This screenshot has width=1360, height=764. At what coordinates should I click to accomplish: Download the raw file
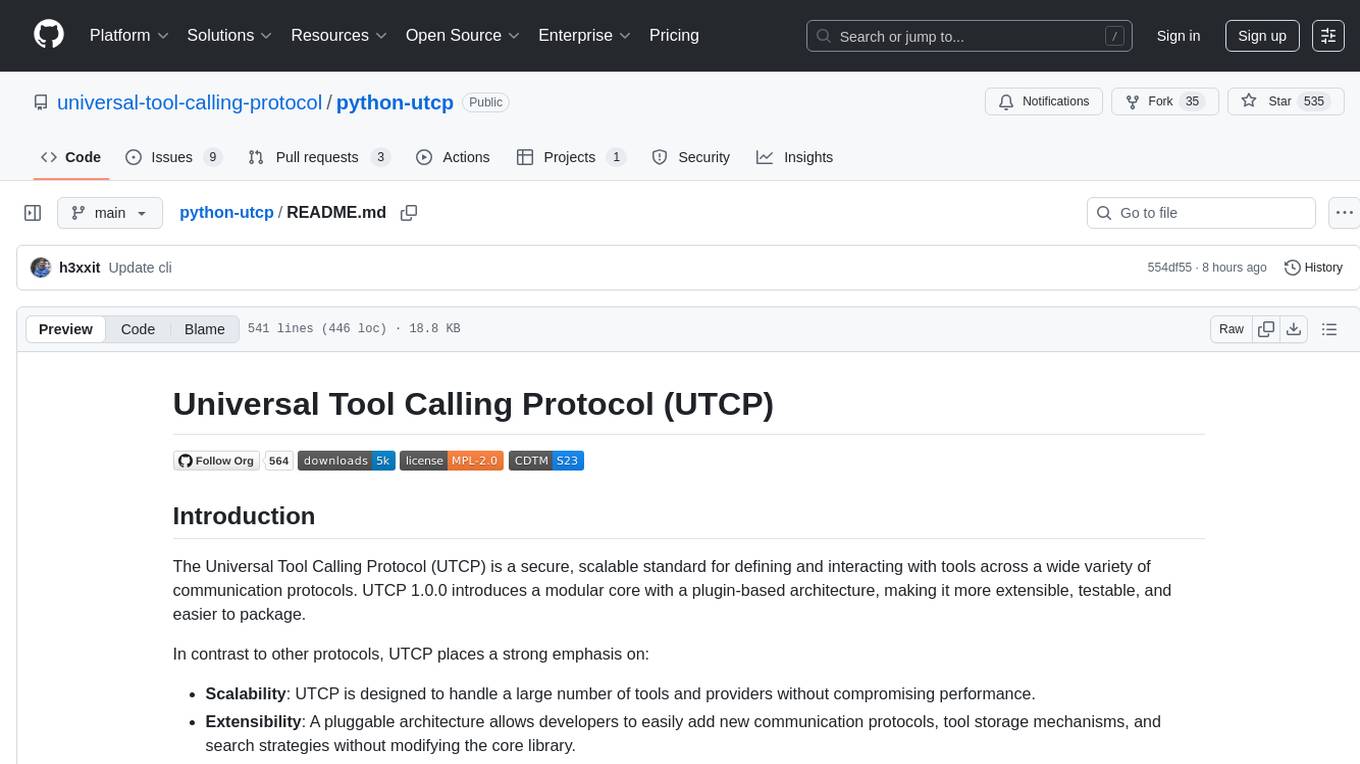(1293, 329)
